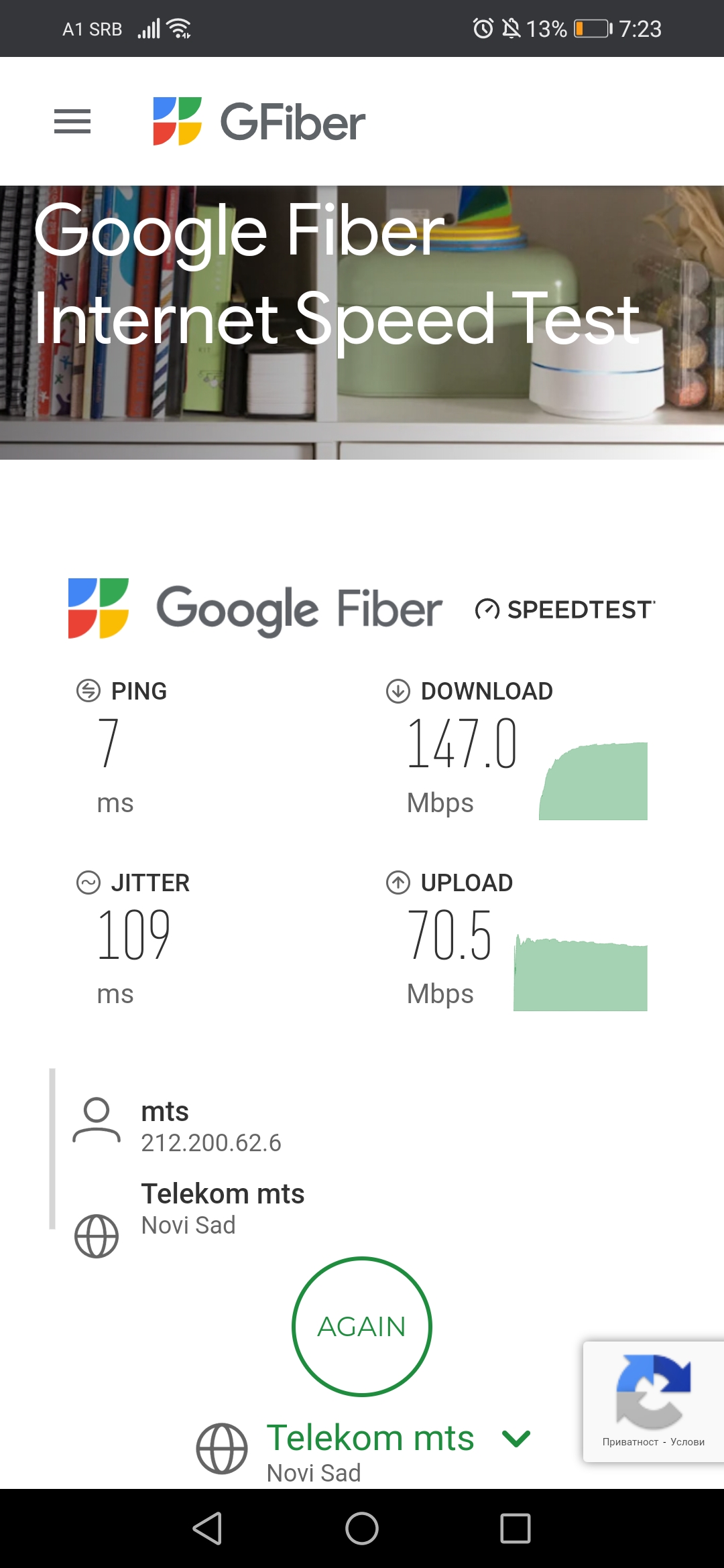Select the green Telekom mts server link
This screenshot has height=1568, width=724.
click(x=370, y=1438)
